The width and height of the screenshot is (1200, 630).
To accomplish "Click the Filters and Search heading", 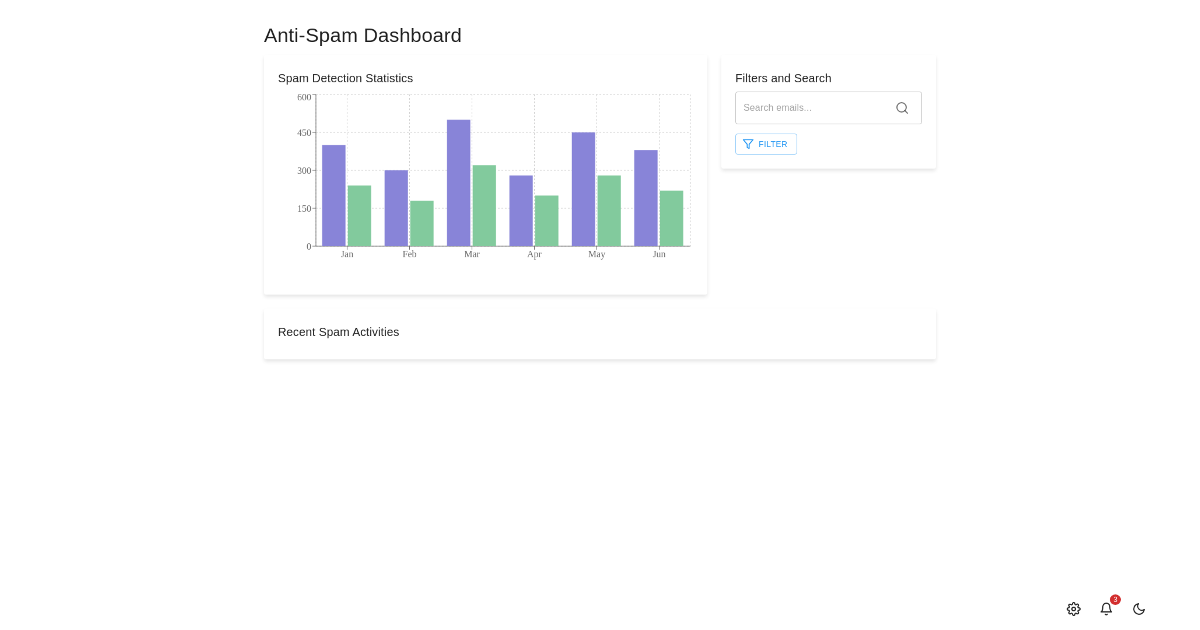I will [783, 78].
